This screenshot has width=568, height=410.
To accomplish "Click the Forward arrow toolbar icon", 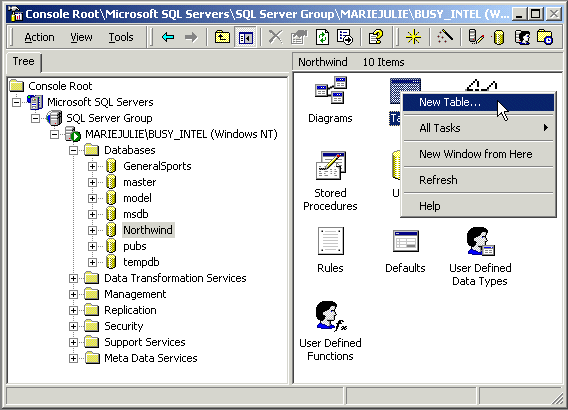I will 191,37.
